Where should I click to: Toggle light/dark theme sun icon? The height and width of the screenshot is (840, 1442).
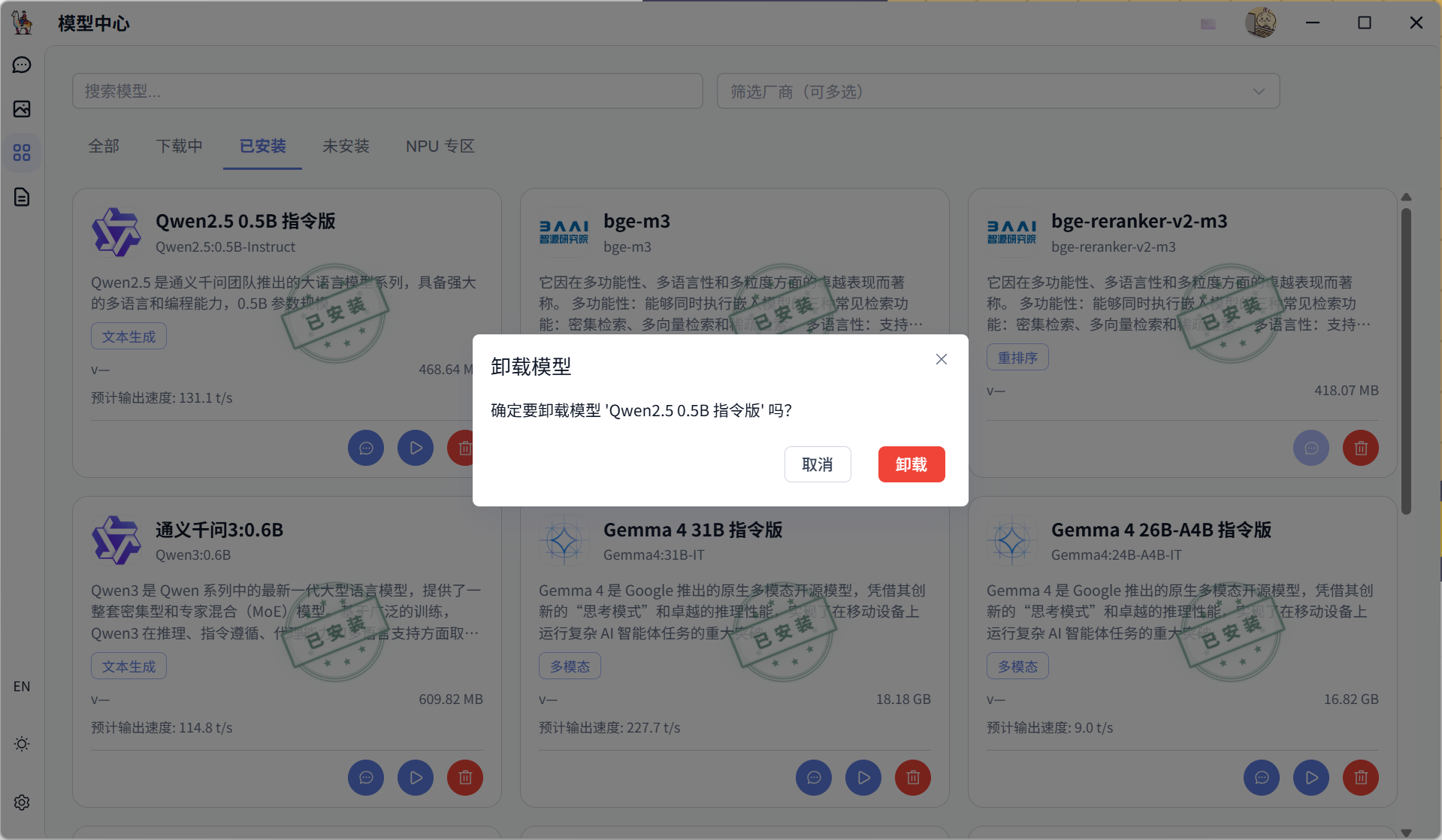pos(22,744)
